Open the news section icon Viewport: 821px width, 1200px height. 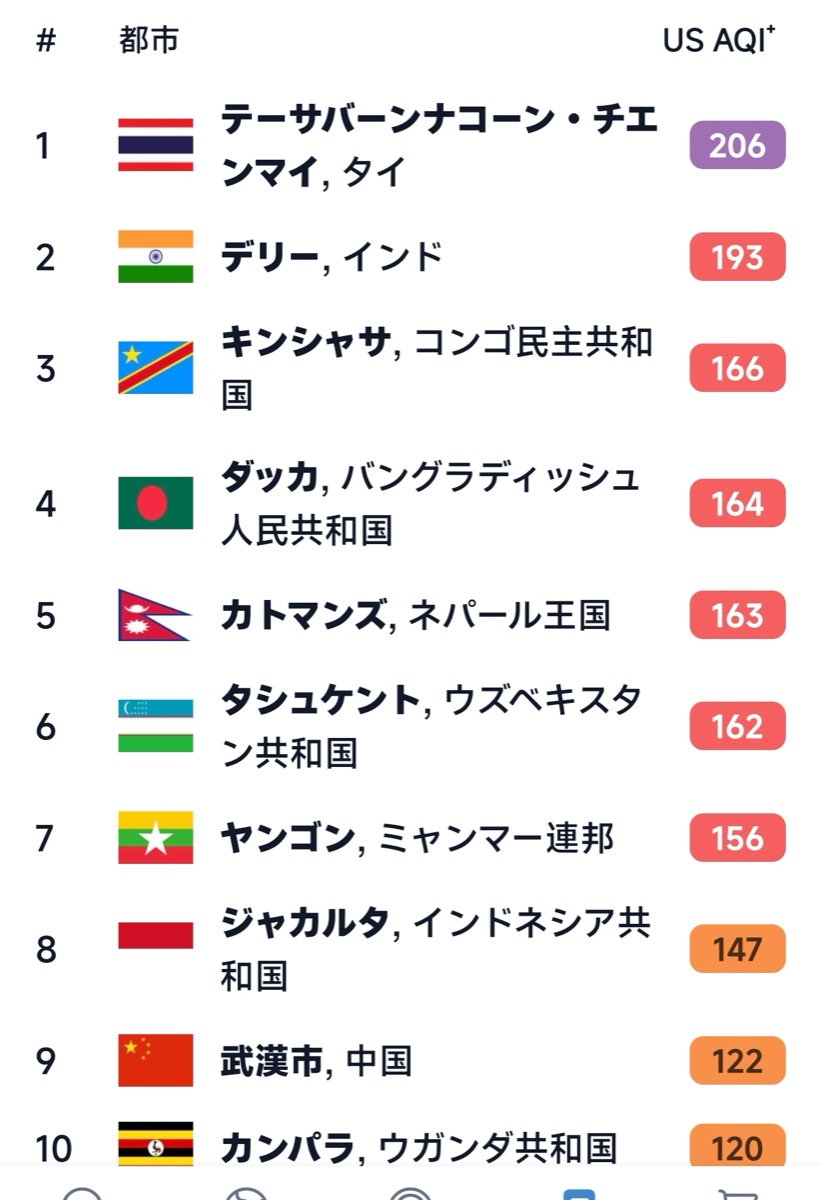point(412,1192)
